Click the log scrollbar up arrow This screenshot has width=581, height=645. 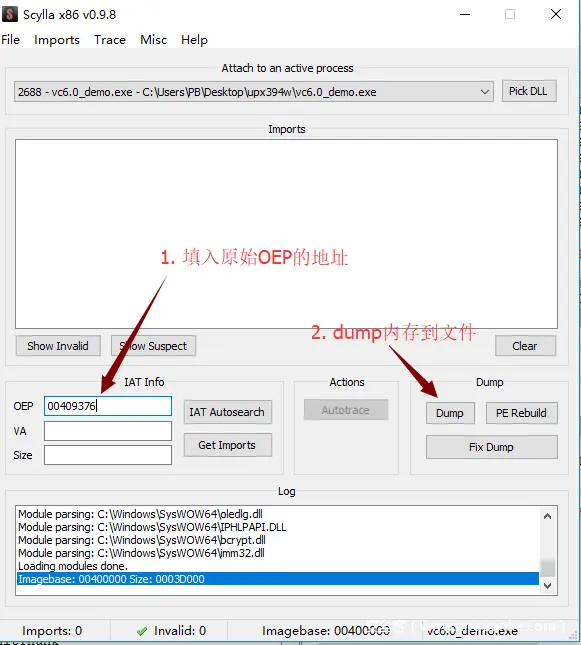(x=547, y=516)
